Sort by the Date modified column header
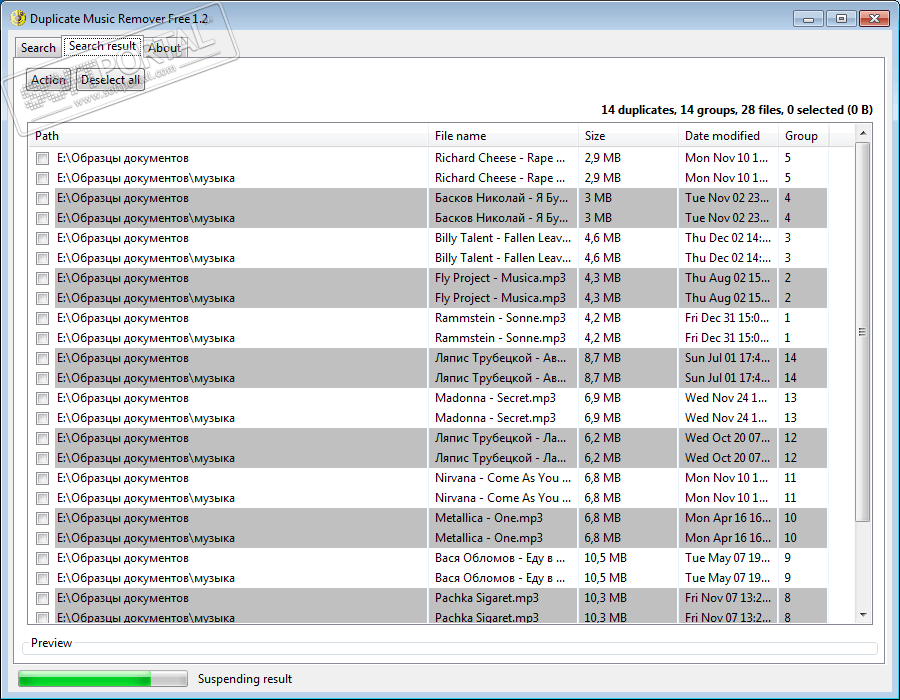 pos(728,136)
